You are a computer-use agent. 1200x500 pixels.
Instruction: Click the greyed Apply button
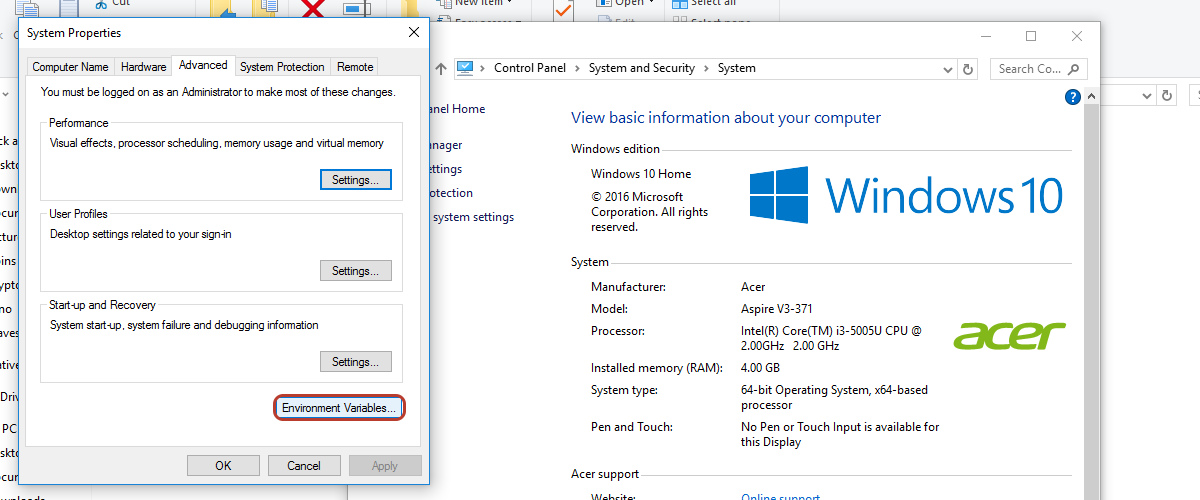point(385,466)
